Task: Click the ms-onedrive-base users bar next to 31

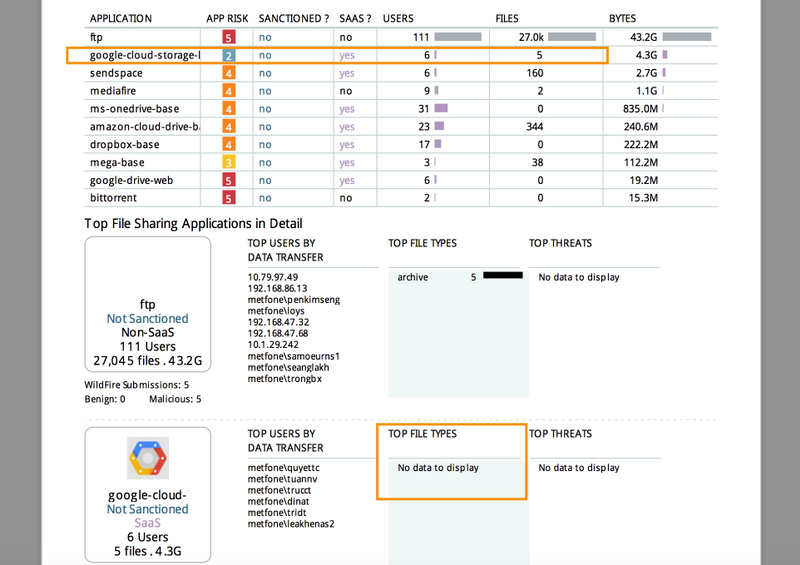Action: pyautogui.click(x=441, y=108)
